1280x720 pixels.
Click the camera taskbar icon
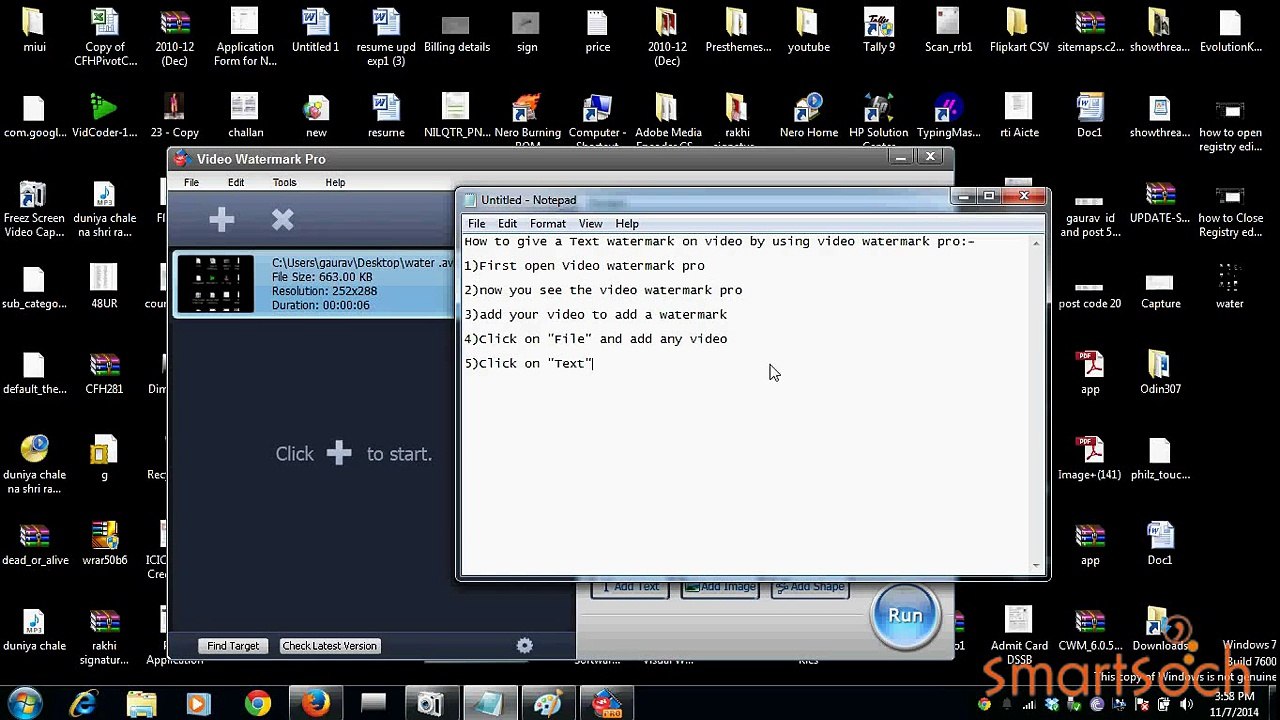(x=431, y=704)
